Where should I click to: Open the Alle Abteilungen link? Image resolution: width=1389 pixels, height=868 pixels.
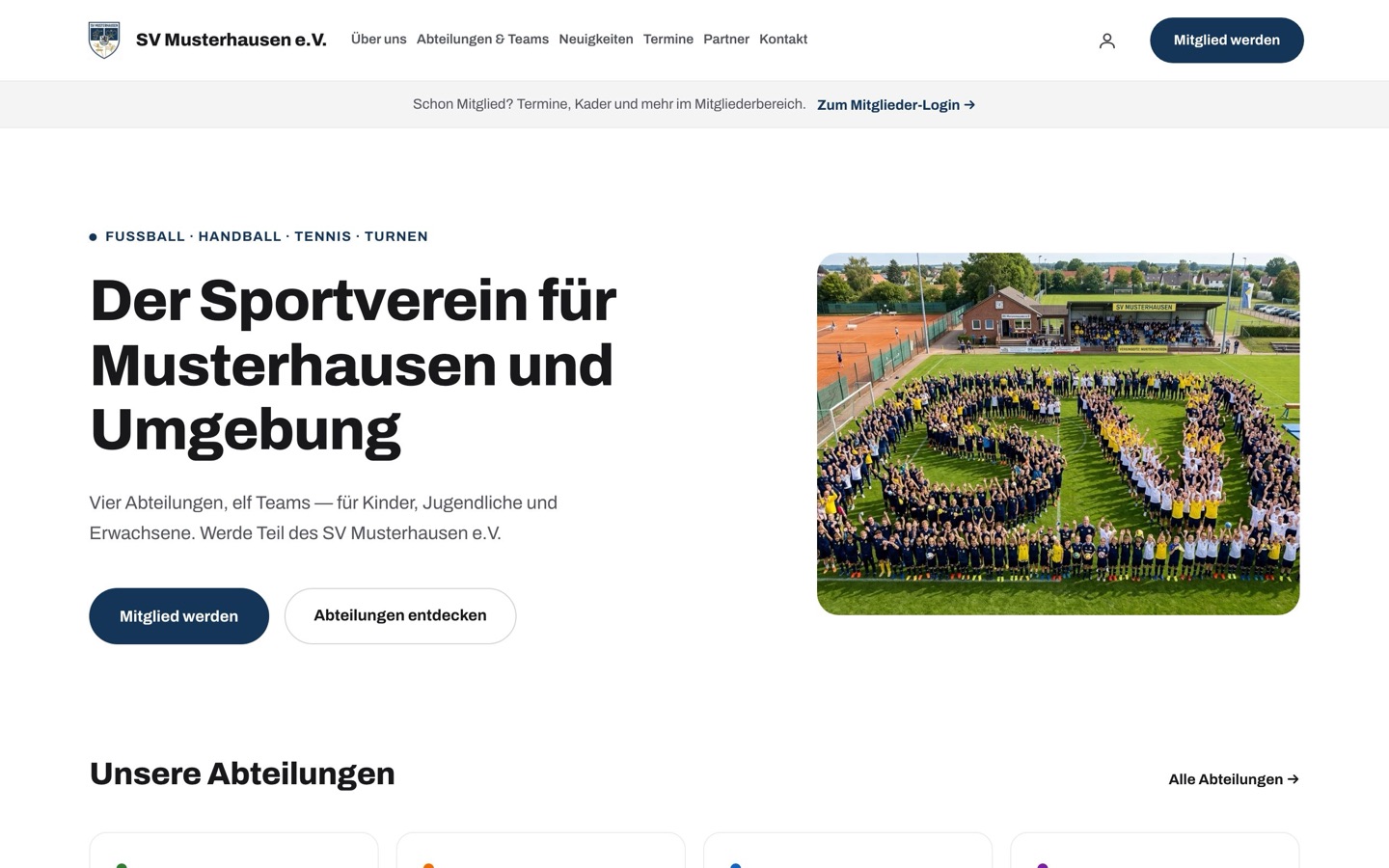[x=1234, y=779]
